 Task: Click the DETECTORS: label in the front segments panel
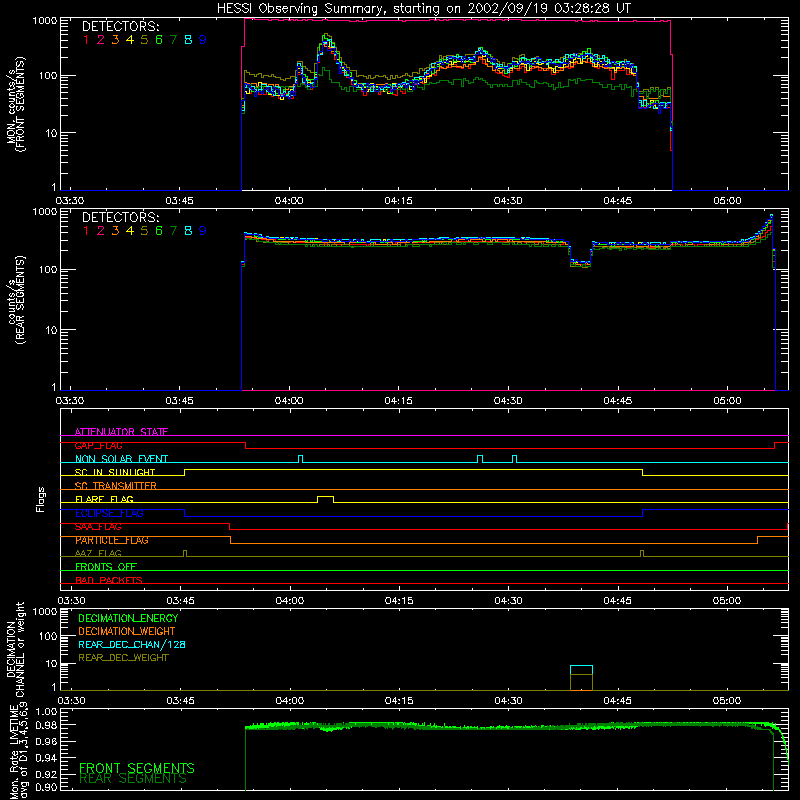120,27
